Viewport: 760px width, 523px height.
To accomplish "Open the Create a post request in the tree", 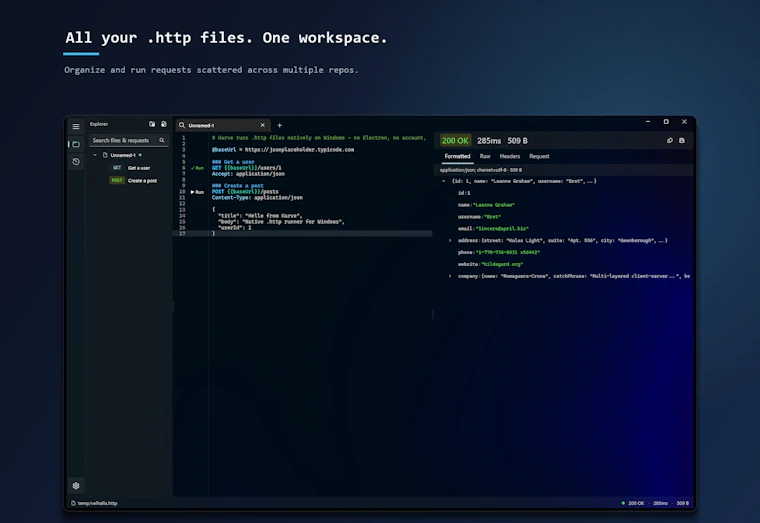I will [x=142, y=180].
